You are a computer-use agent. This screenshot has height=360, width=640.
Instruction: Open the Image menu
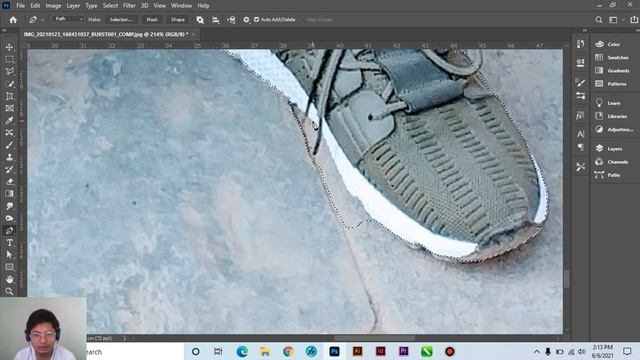coord(53,6)
